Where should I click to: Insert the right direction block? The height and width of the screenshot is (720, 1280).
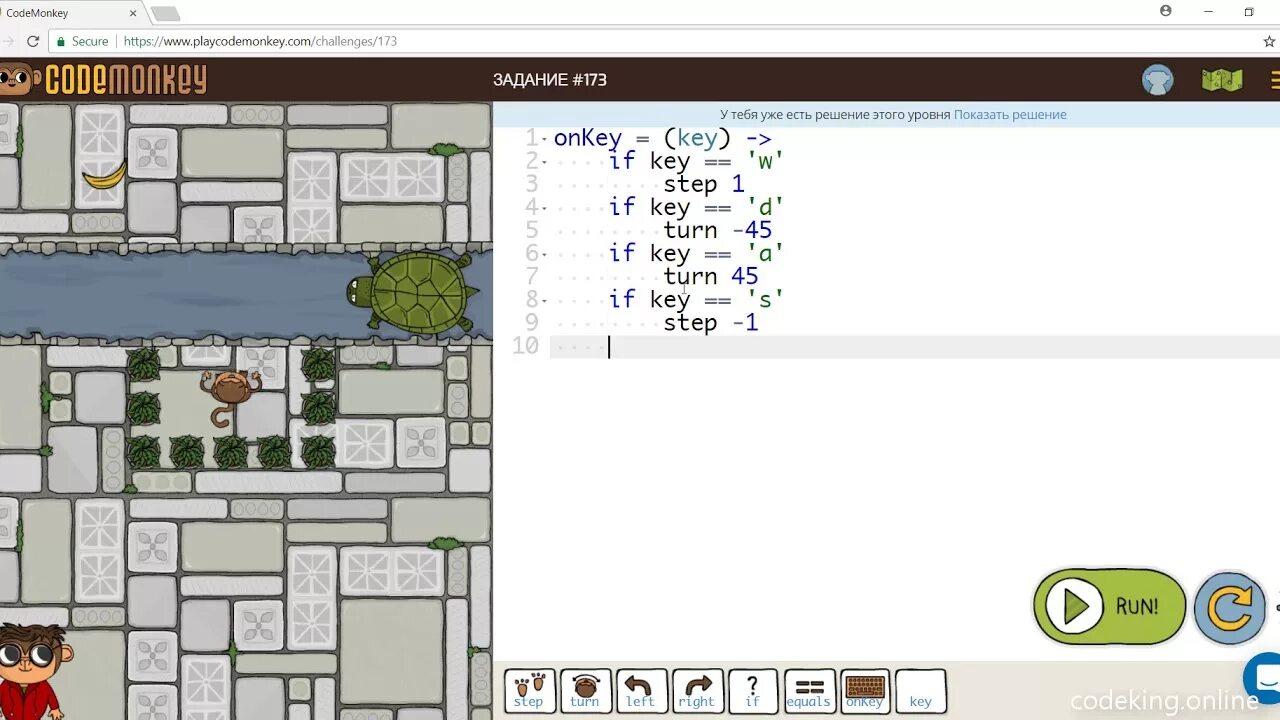tap(697, 691)
